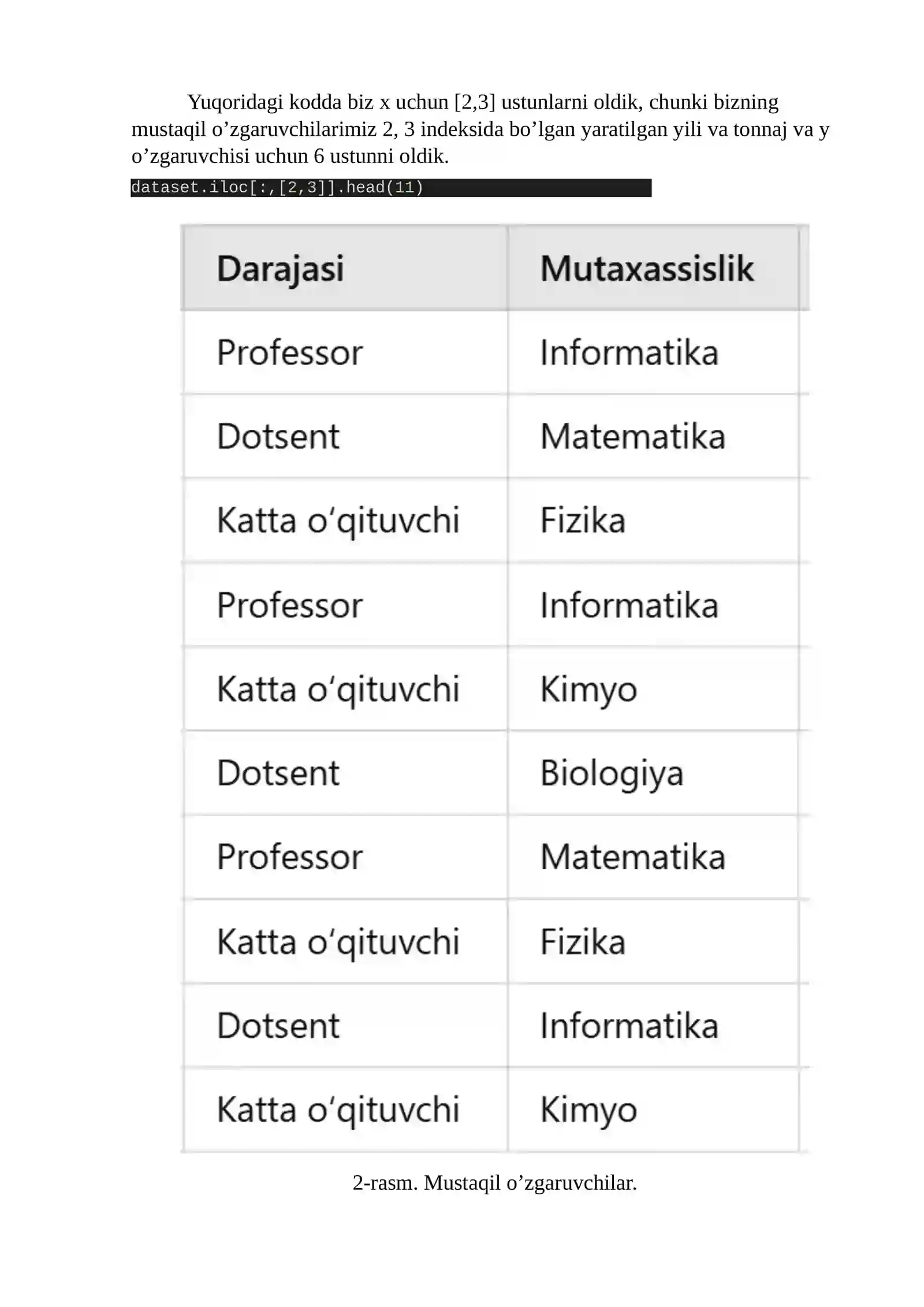
Task: Click the Professor cell beside Matematika
Action: [x=345, y=857]
